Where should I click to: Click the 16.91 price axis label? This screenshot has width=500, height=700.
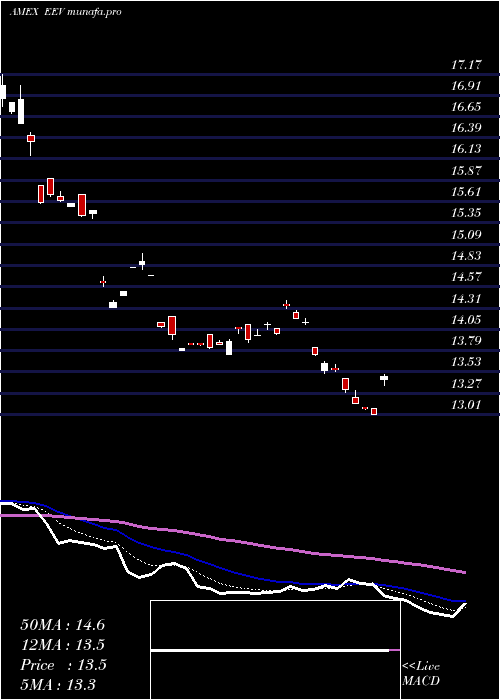point(467,85)
